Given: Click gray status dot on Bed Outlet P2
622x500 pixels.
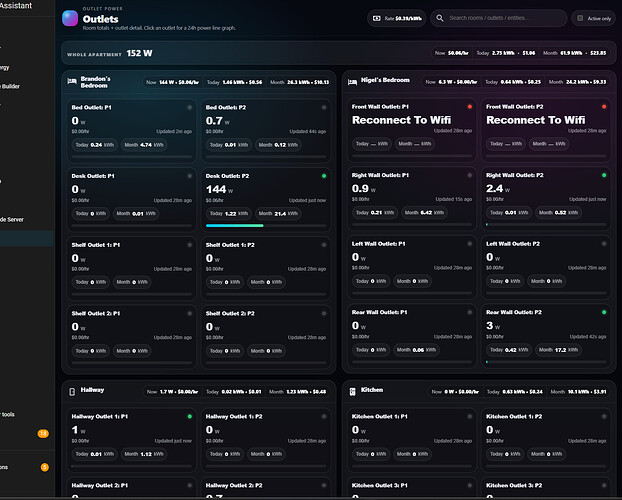Looking at the screenshot, I should [x=324, y=107].
